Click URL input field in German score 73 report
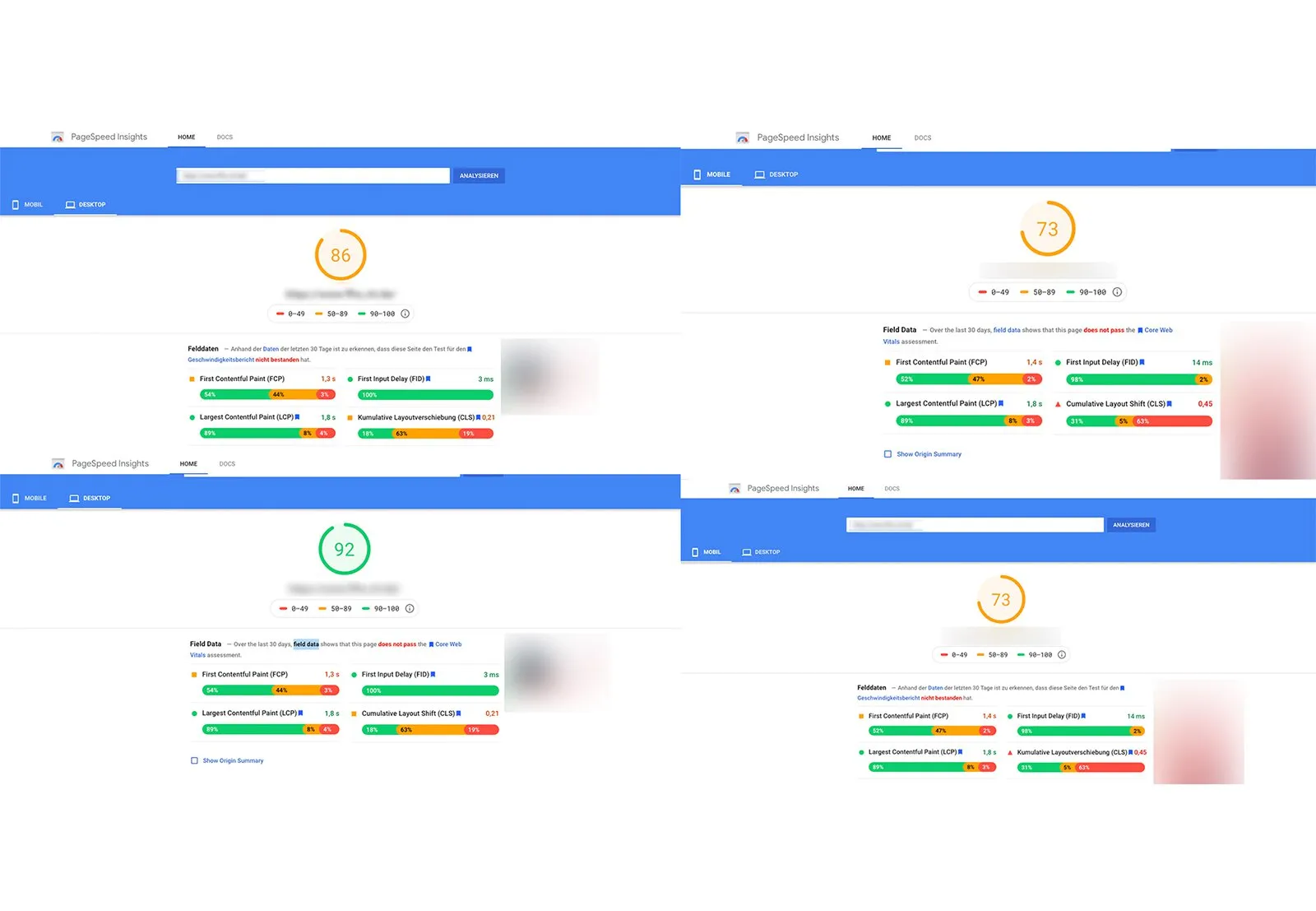Viewport: 1316px width, 911px height. point(975,525)
